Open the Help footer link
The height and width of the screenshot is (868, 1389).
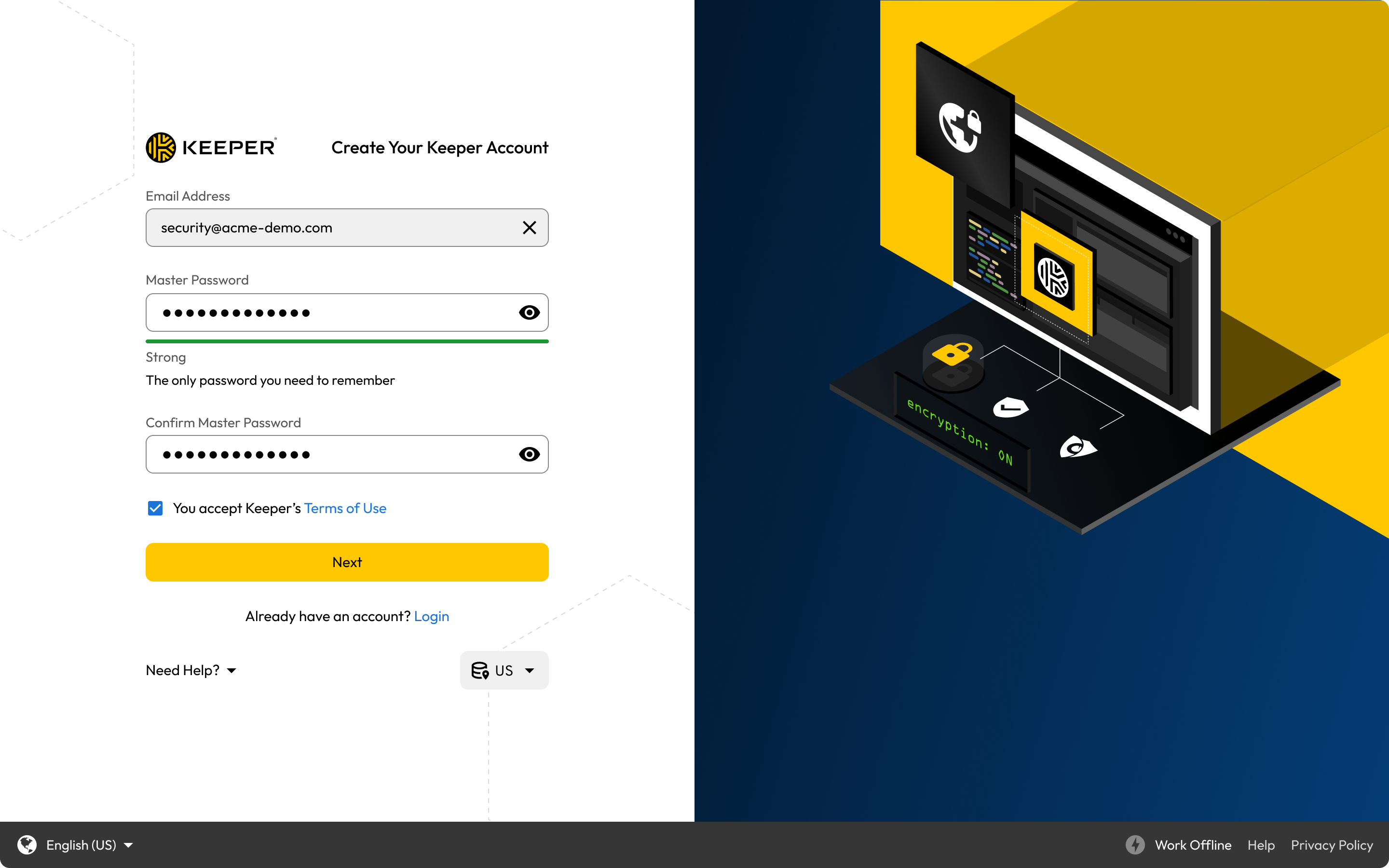point(1260,845)
